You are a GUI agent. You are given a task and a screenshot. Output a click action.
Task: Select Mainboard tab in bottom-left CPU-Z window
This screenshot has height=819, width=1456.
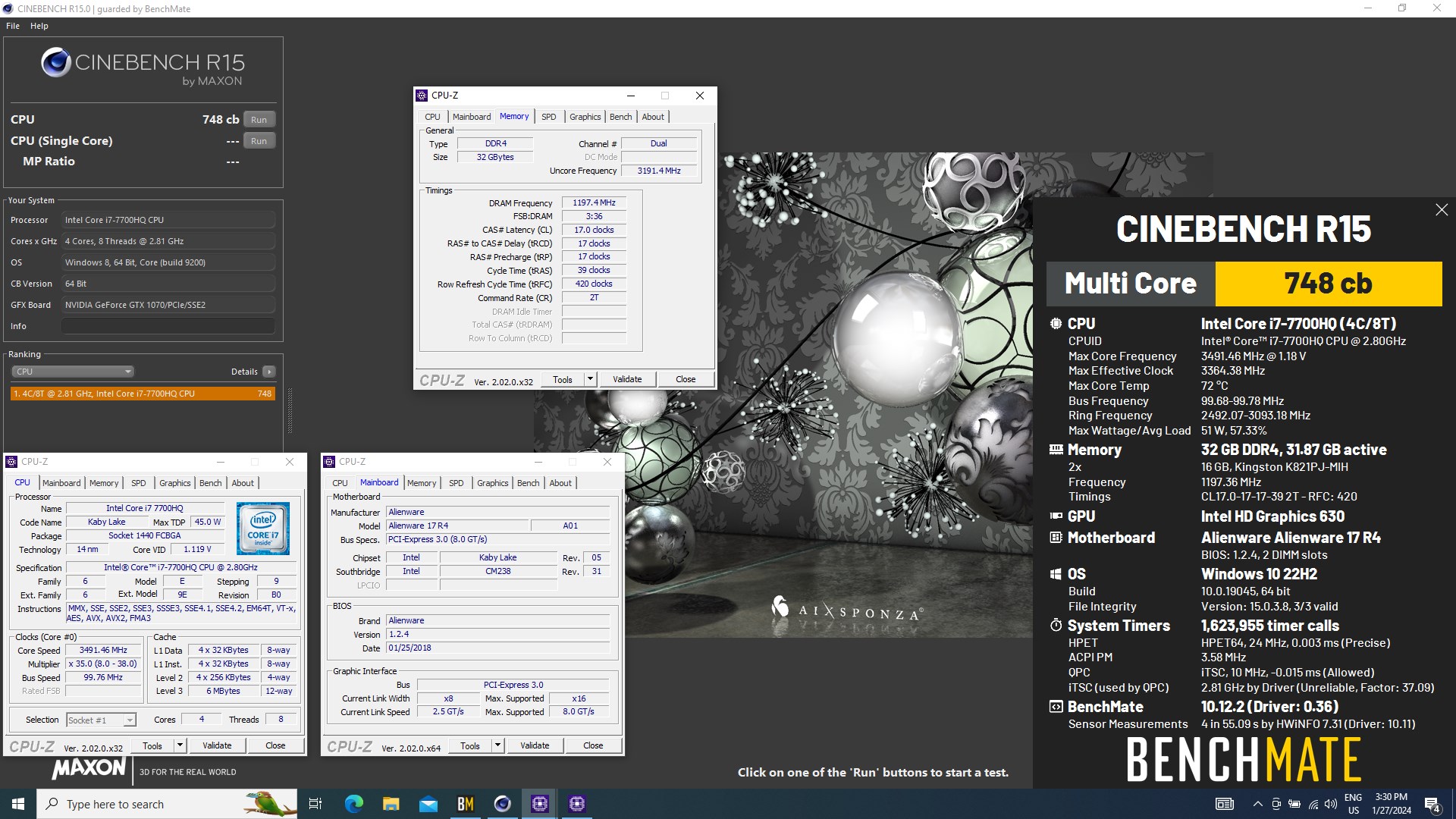point(61,483)
